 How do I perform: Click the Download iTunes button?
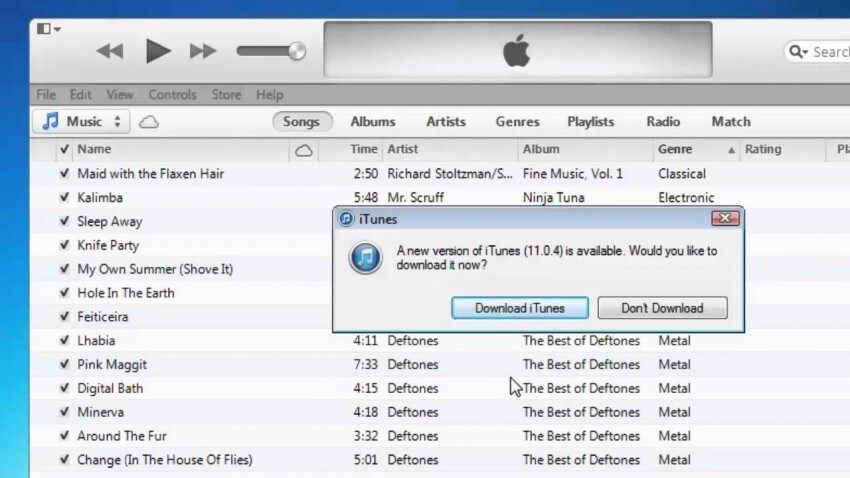(x=519, y=308)
